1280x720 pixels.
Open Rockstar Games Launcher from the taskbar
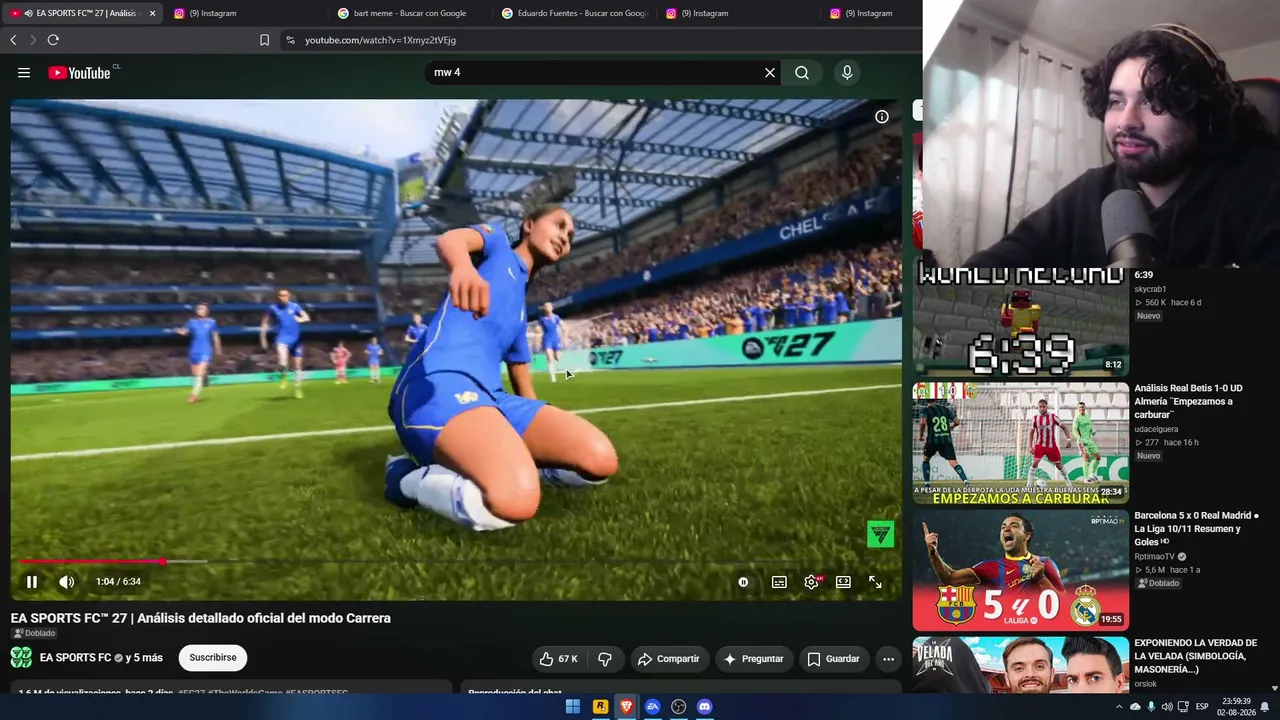click(x=600, y=707)
